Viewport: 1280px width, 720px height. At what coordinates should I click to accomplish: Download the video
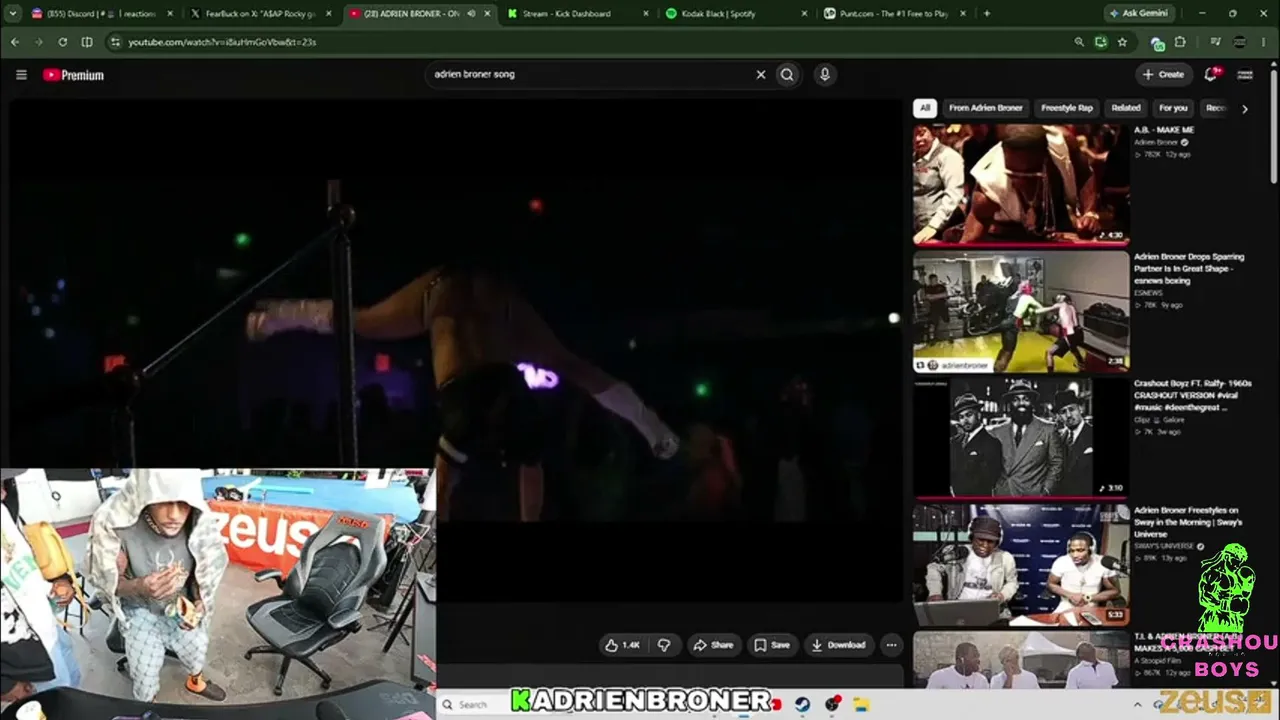click(839, 645)
